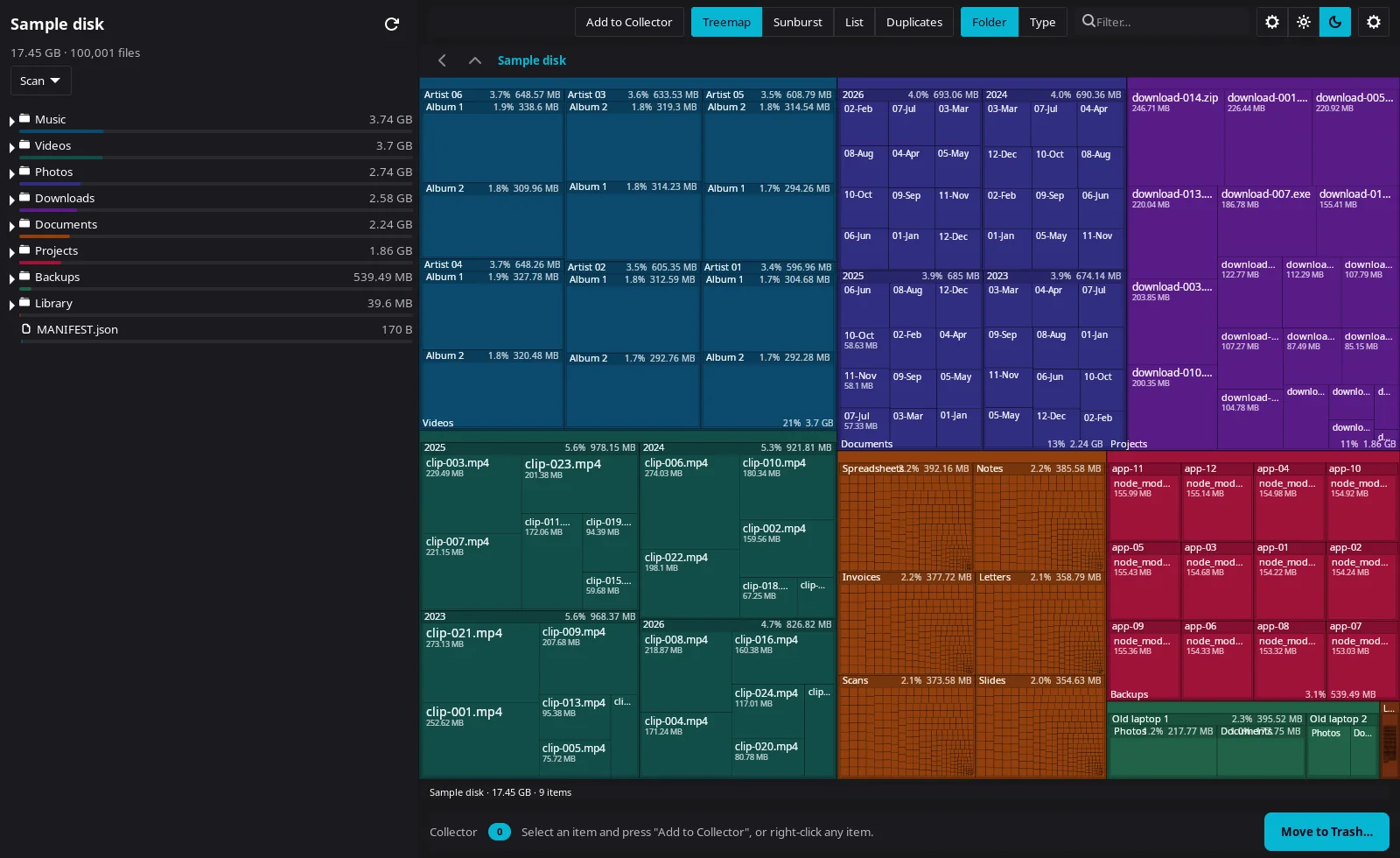
Task: Select the app-11 node_mod... tile
Action: pyautogui.click(x=1144, y=509)
